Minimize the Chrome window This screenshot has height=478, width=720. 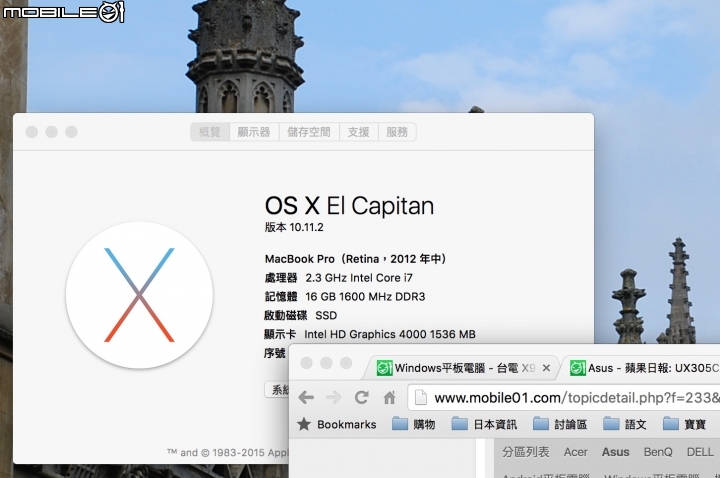click(326, 363)
